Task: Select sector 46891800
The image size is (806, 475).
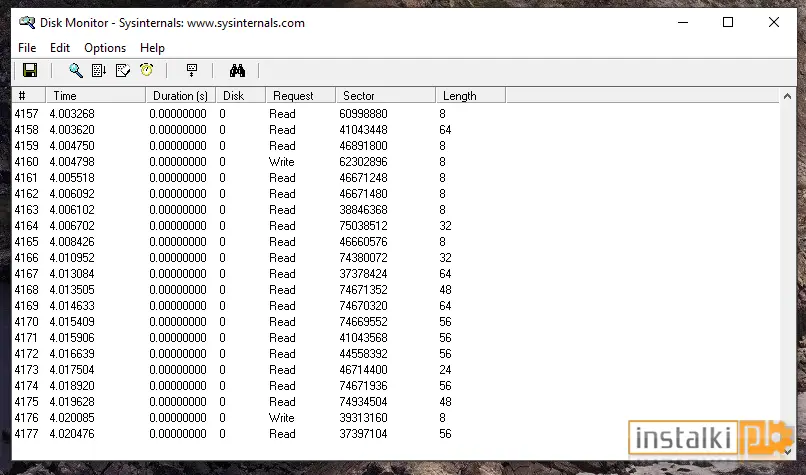Action: 363,145
